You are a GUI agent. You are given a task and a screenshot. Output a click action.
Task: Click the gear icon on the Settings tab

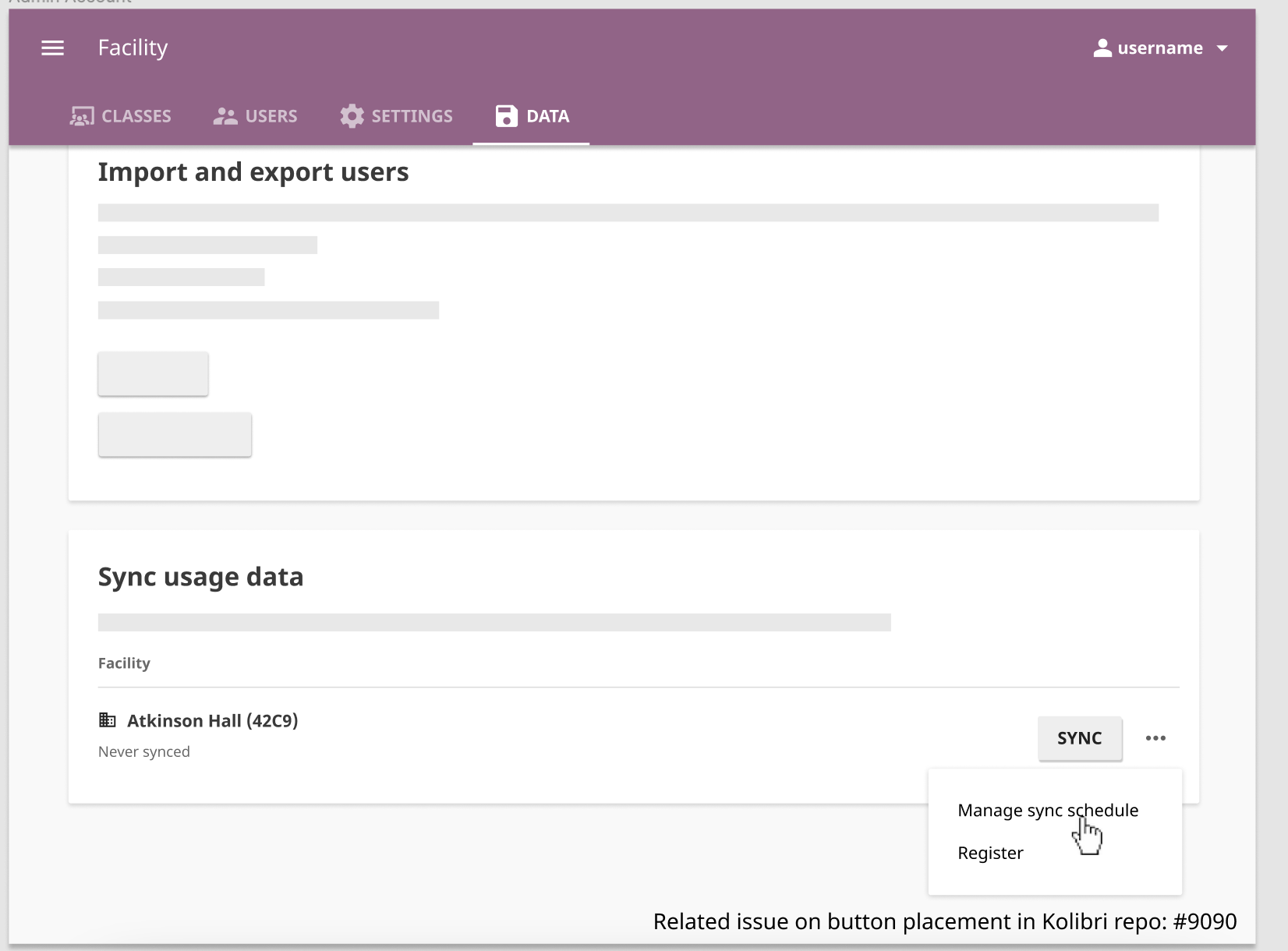click(x=352, y=115)
